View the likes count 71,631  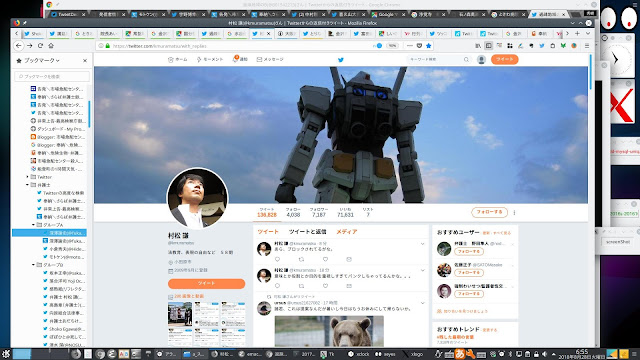point(345,212)
